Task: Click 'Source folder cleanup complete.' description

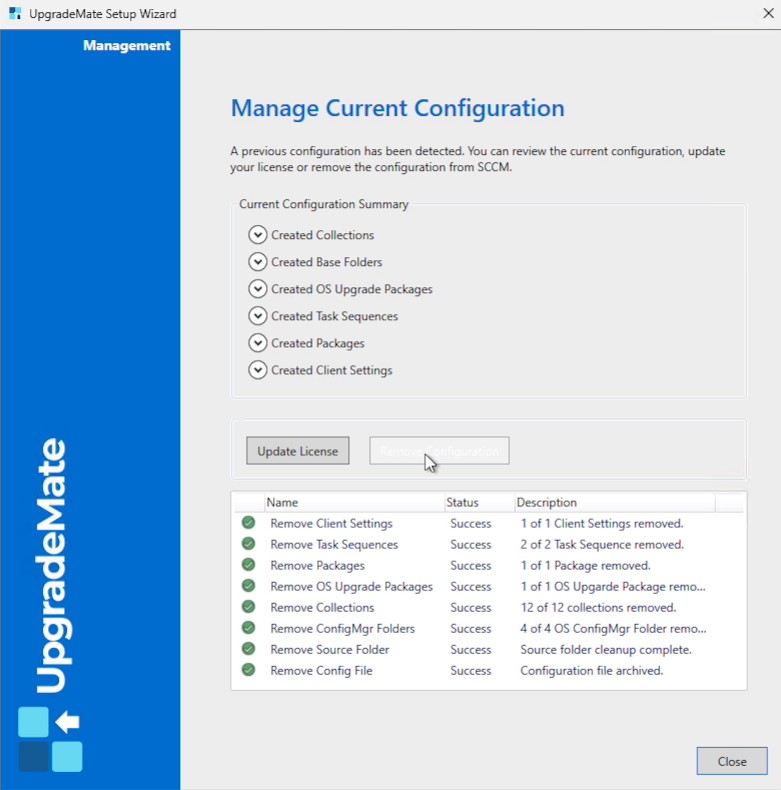Action: click(606, 650)
